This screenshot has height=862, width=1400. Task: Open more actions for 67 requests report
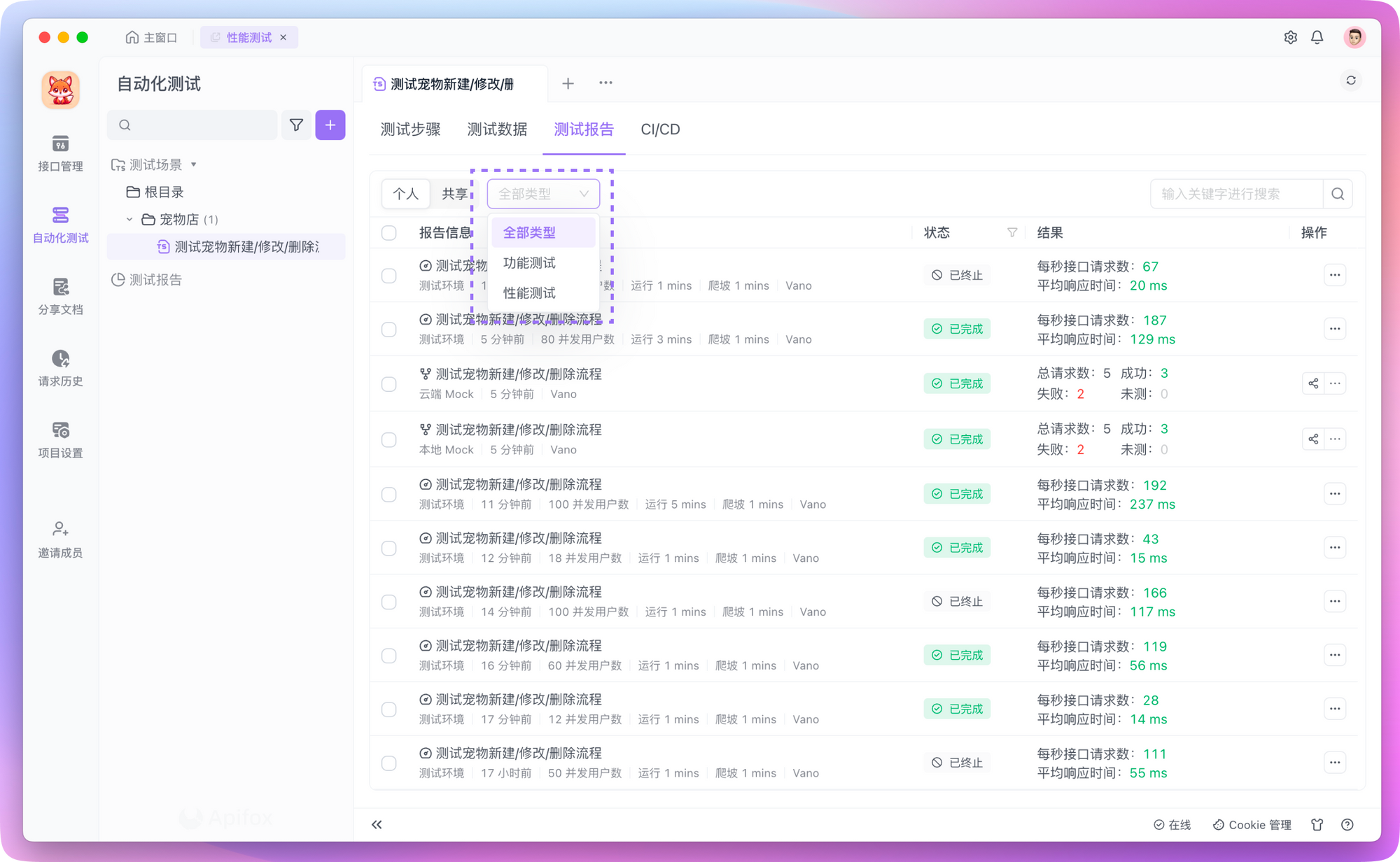(1335, 275)
